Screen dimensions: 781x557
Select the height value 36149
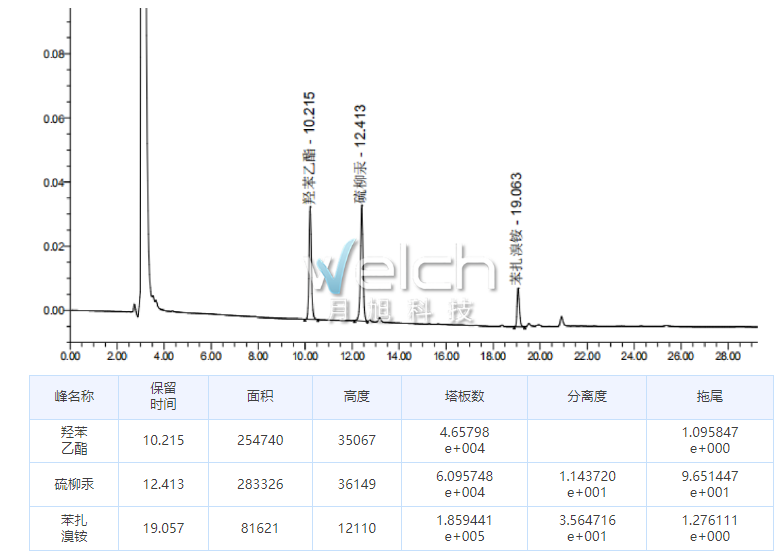click(356, 484)
